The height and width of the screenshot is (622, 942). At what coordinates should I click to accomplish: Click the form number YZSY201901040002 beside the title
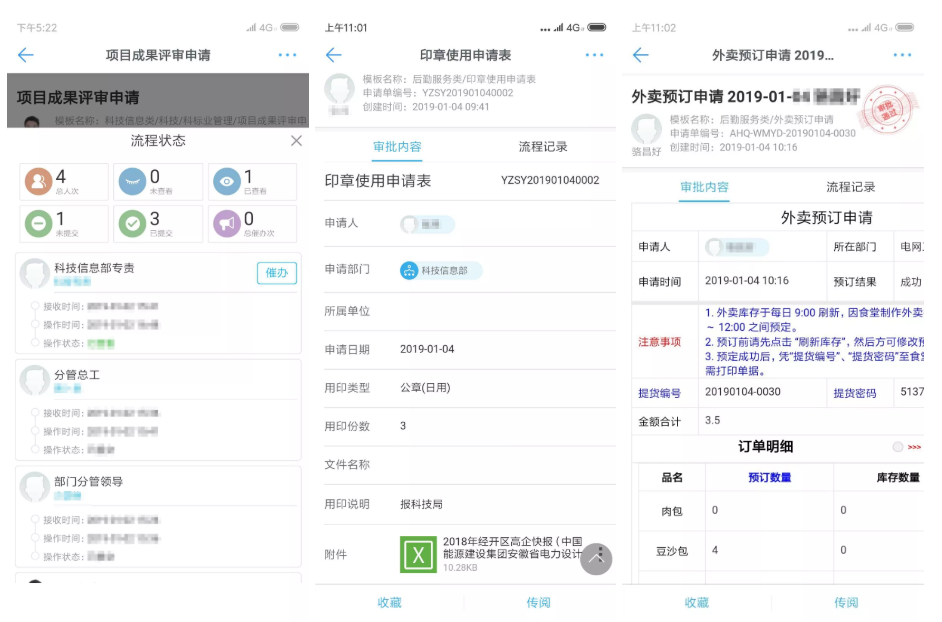pyautogui.click(x=550, y=180)
